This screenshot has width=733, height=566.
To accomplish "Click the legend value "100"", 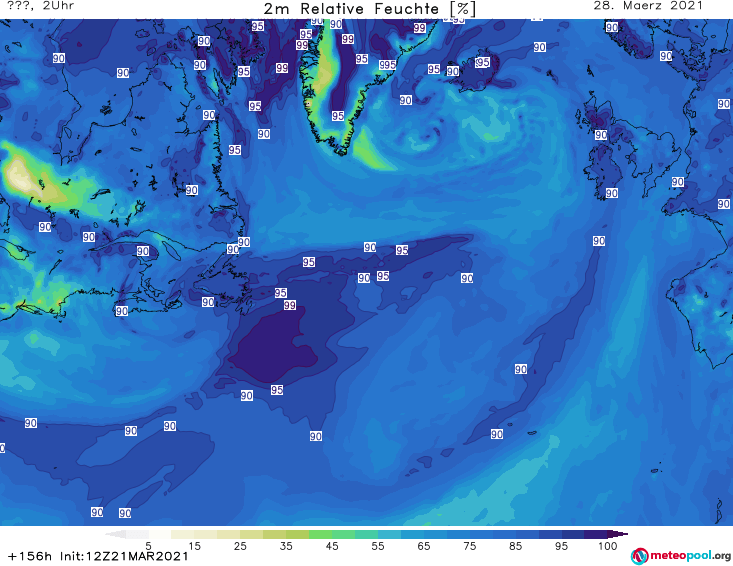I will point(607,546).
